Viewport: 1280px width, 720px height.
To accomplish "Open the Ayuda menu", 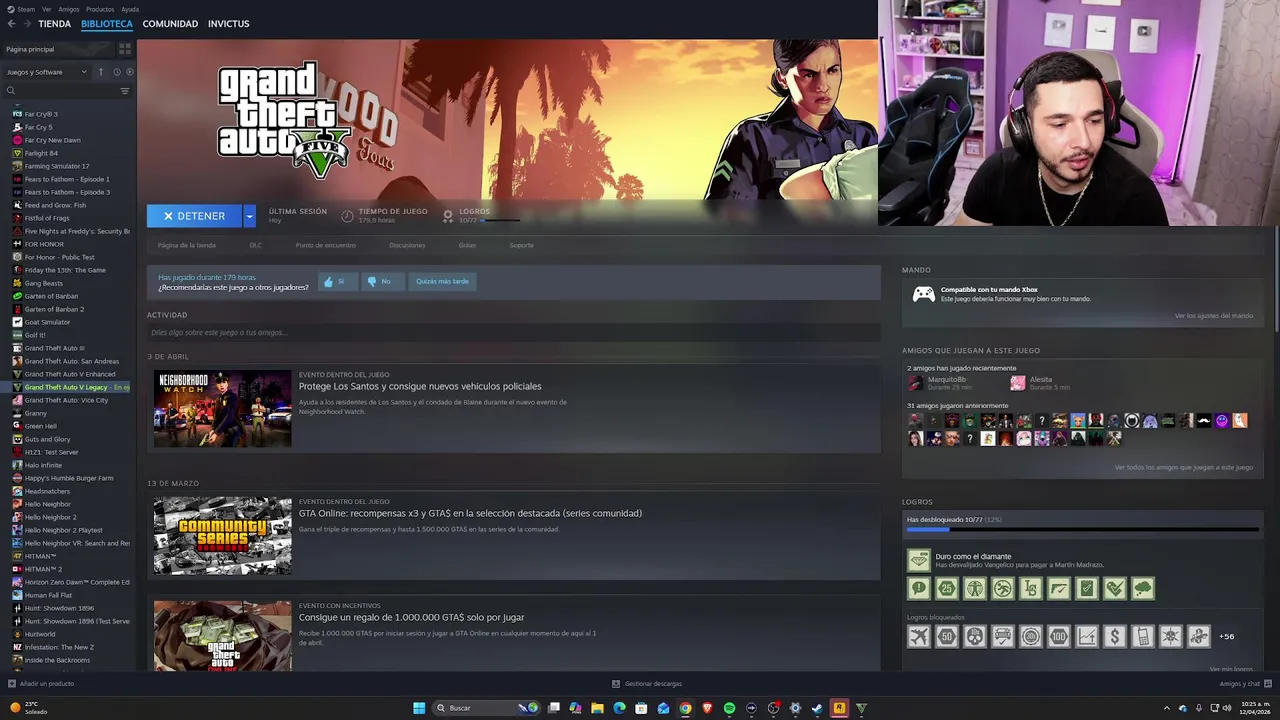I will (x=130, y=9).
